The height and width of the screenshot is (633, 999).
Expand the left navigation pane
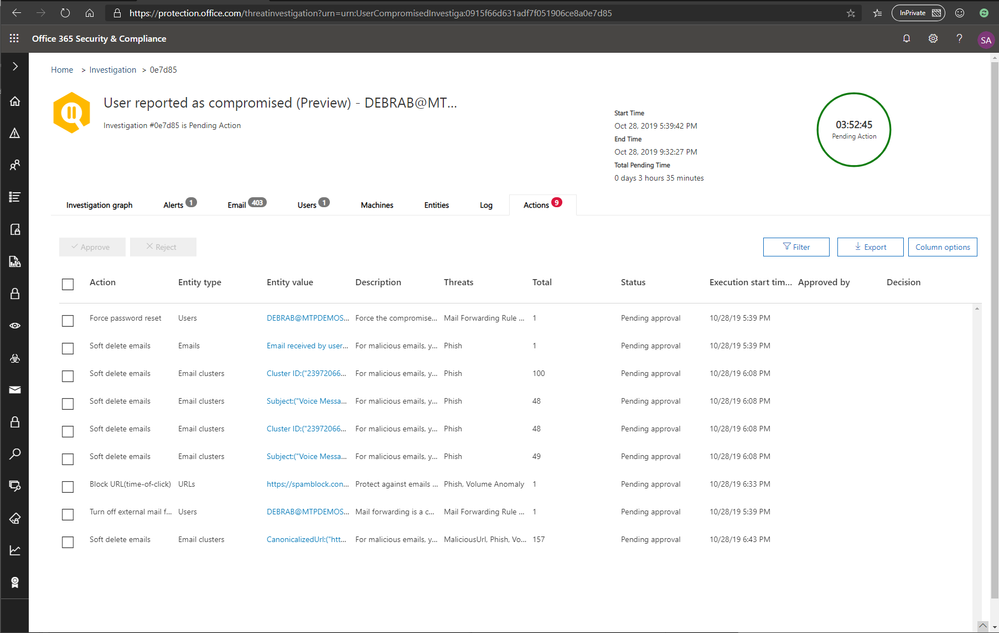click(15, 66)
